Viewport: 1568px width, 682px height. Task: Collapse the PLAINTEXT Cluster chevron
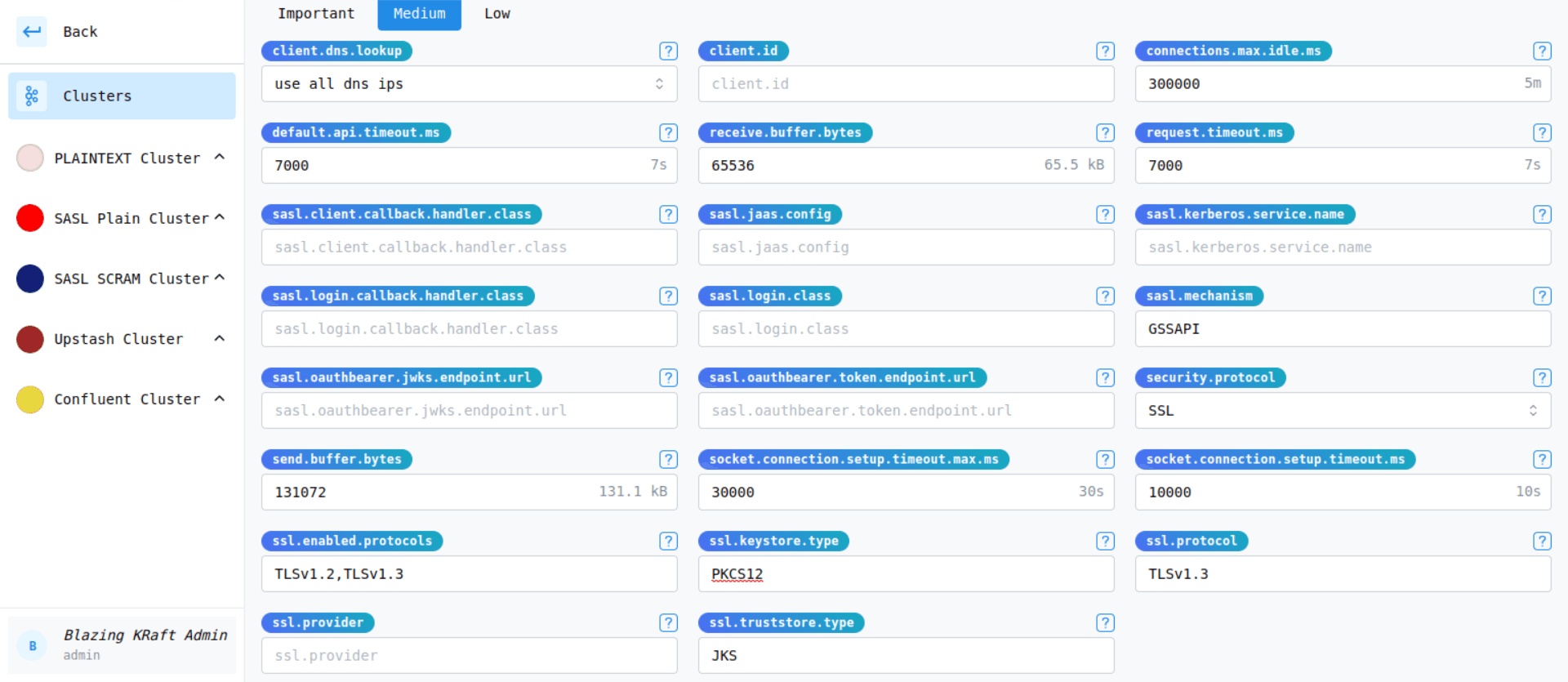coord(220,157)
